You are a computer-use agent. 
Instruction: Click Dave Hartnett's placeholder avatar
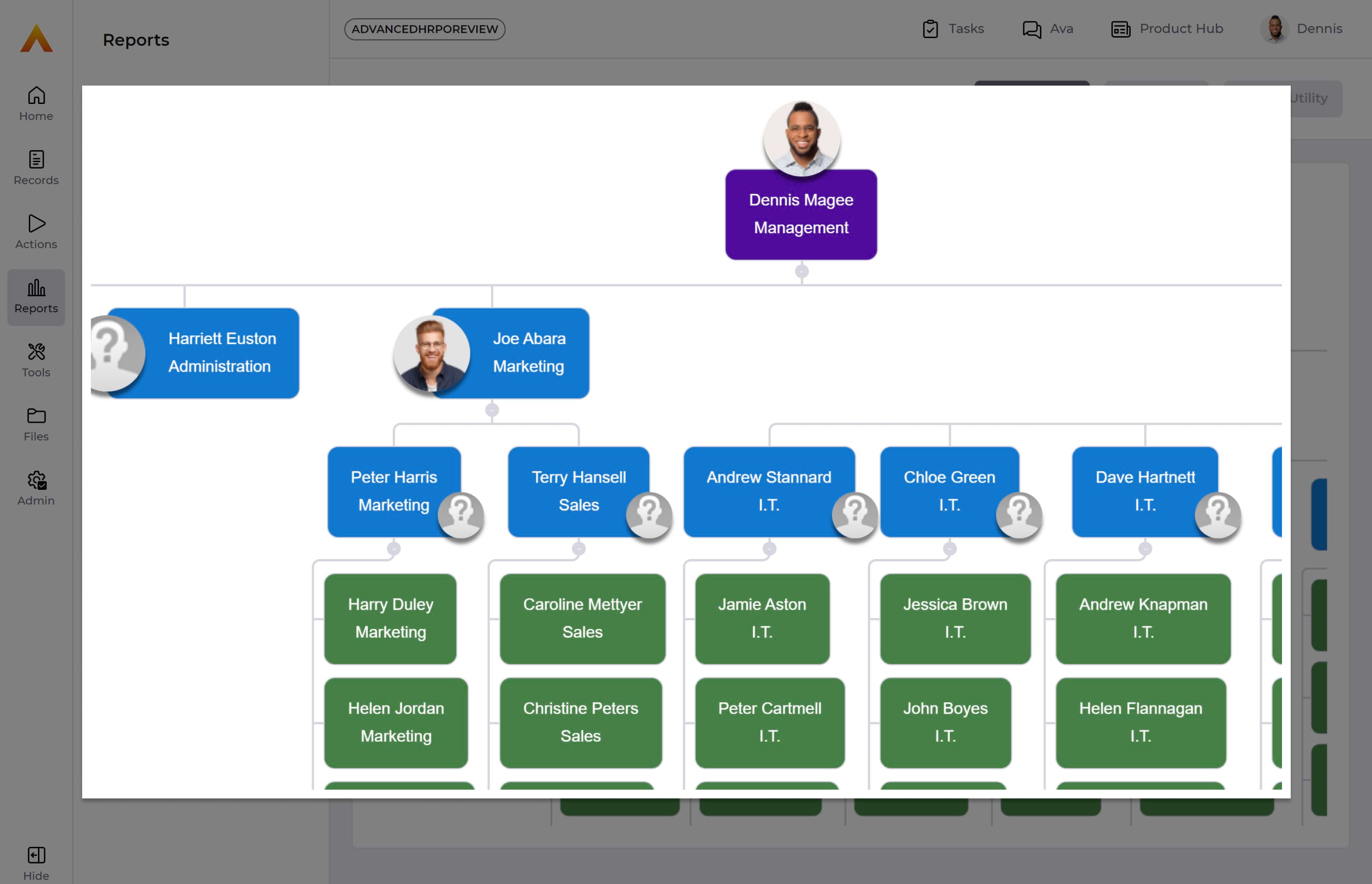pos(1217,515)
